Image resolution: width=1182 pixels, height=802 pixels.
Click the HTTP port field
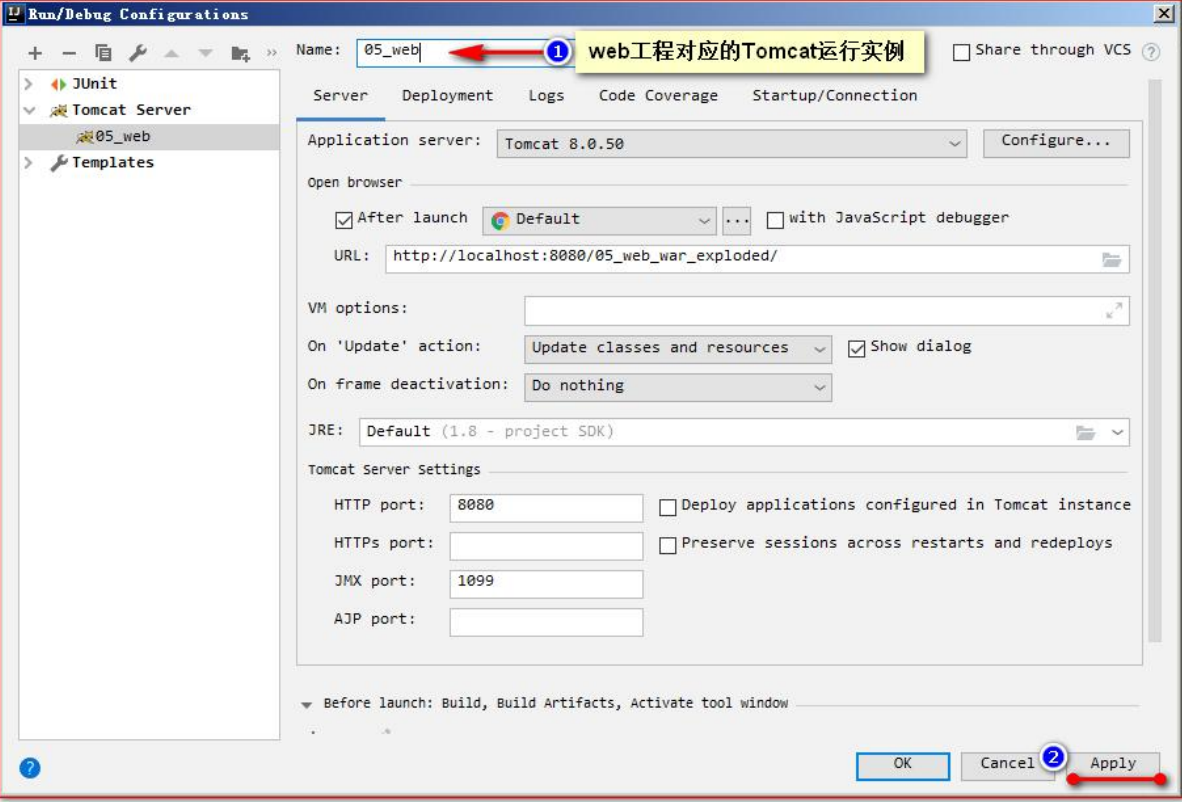[x=546, y=507]
